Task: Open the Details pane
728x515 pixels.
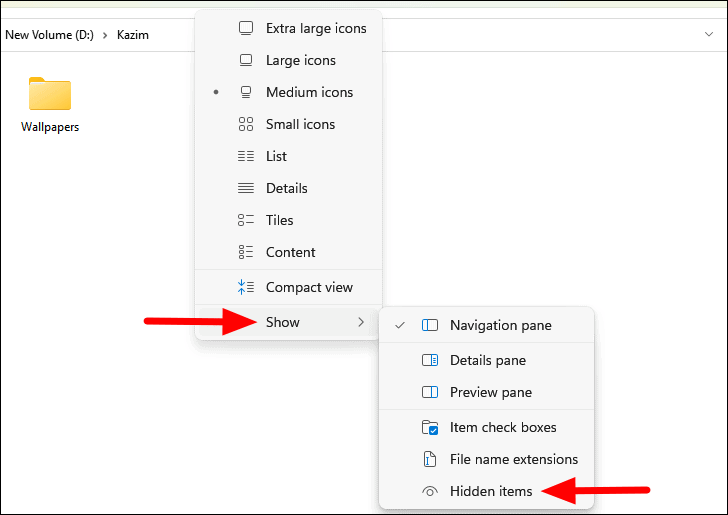Action: click(487, 360)
